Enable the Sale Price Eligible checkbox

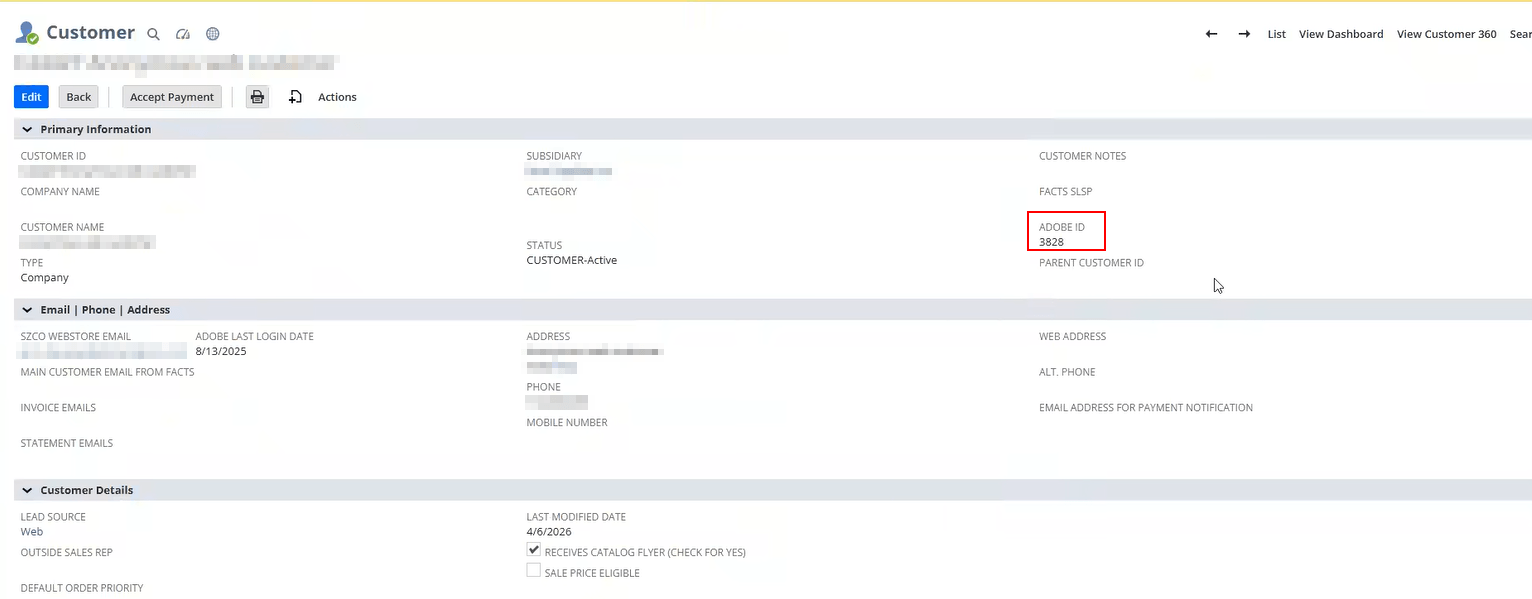coord(533,569)
